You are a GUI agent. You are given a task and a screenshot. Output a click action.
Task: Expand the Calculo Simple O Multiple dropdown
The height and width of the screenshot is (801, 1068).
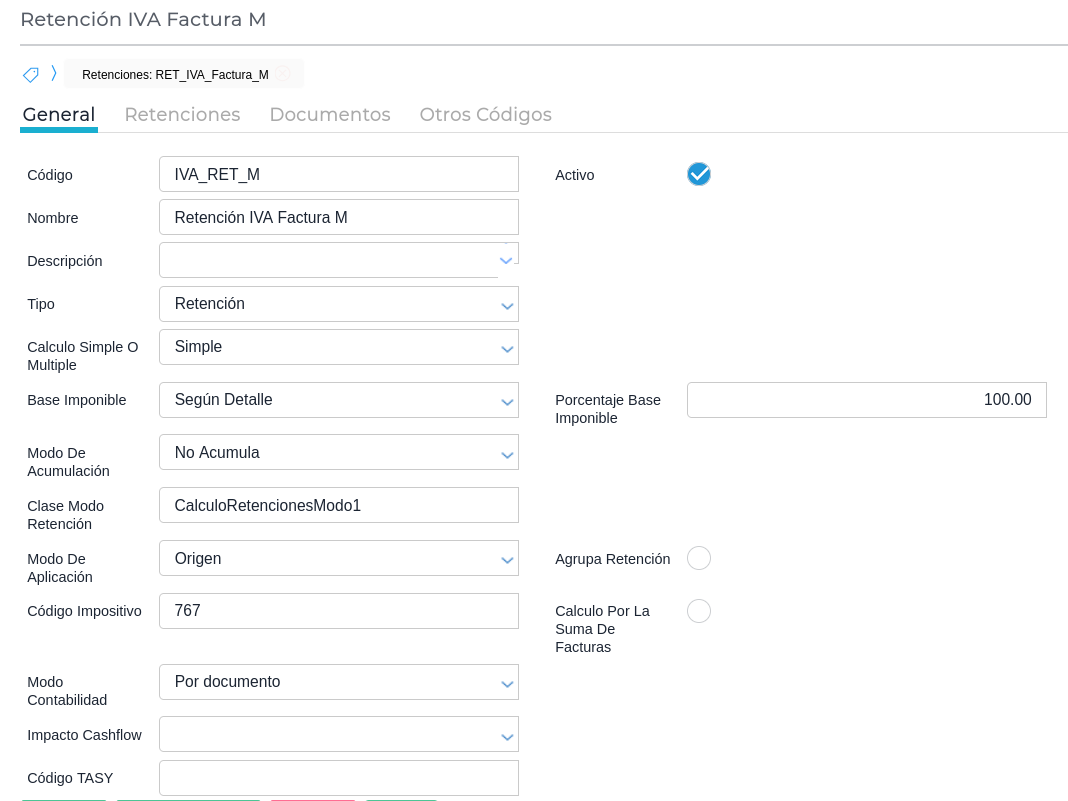tap(338, 347)
